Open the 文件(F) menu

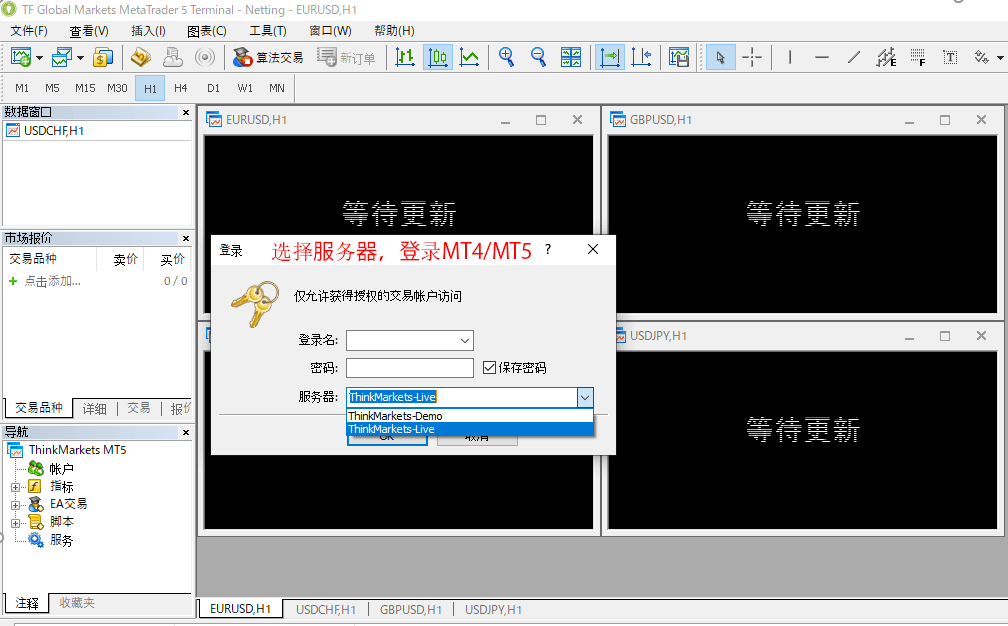[29, 31]
